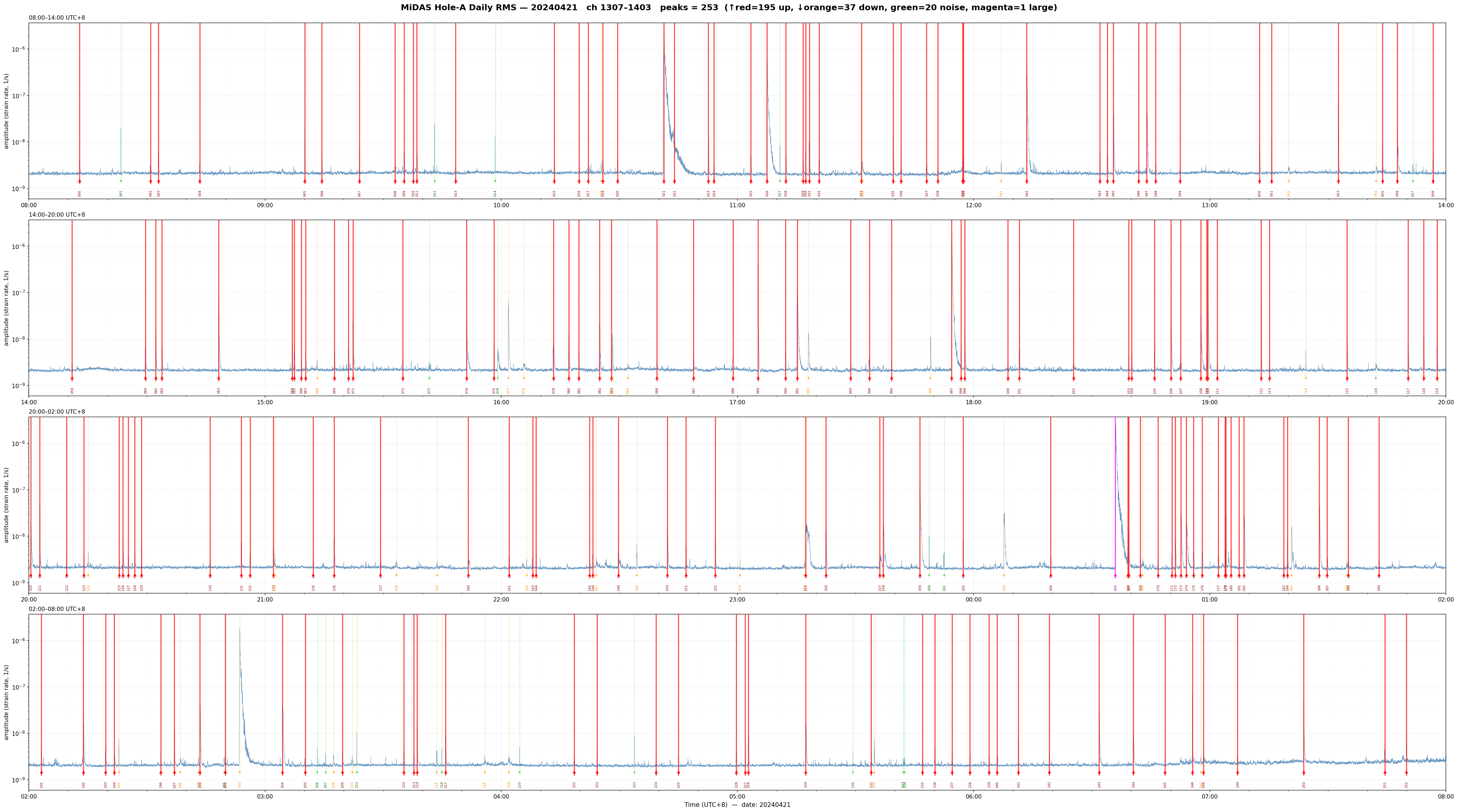Click the "13:00" time tick label
The height and width of the screenshot is (812, 1458).
tap(1210, 205)
